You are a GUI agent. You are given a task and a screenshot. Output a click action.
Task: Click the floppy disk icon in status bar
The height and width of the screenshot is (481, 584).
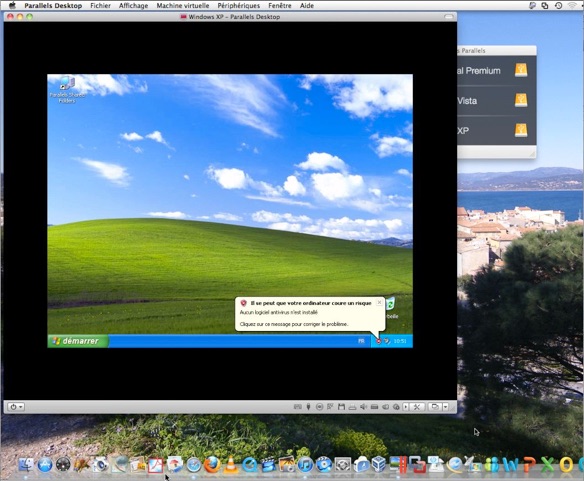(x=341, y=407)
